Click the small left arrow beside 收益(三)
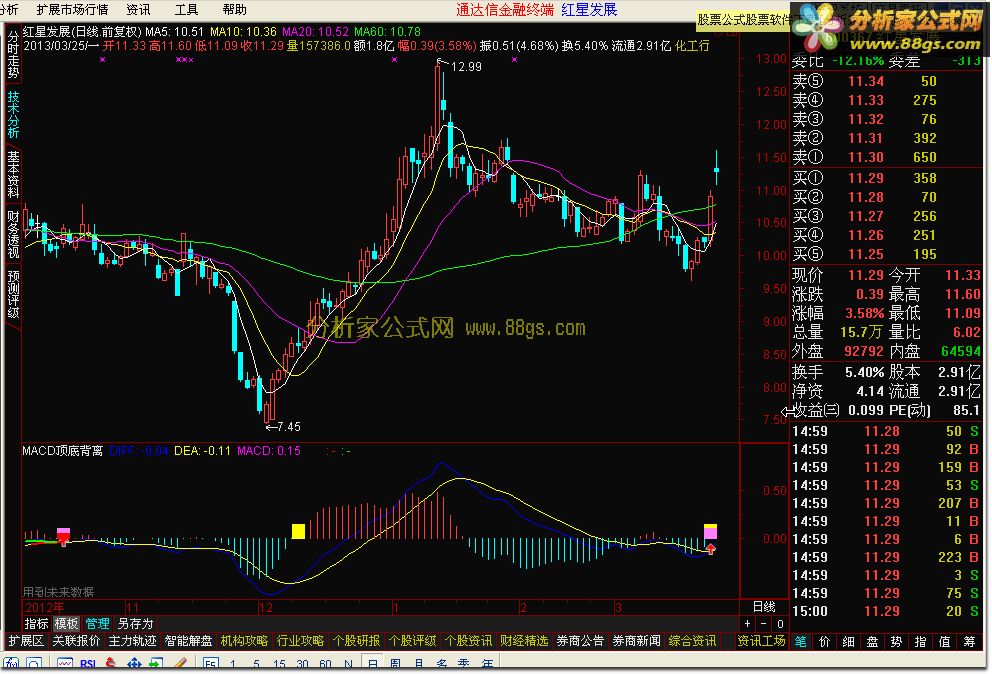992x674 pixels. (786, 411)
